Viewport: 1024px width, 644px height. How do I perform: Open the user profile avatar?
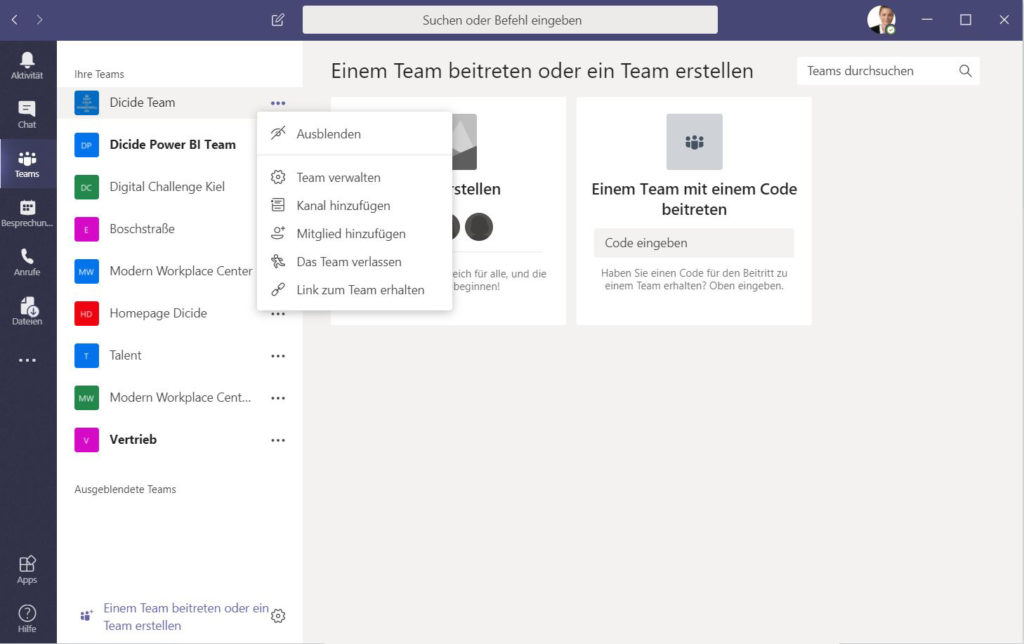(881, 20)
